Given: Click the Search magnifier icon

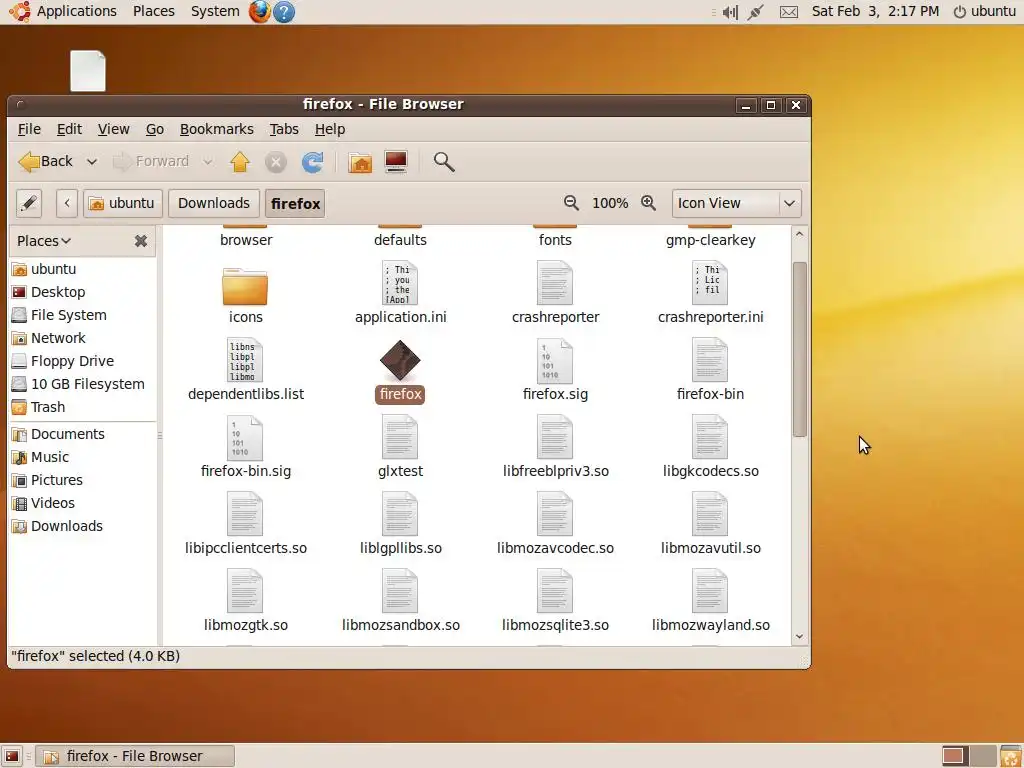Looking at the screenshot, I should pos(444,161).
